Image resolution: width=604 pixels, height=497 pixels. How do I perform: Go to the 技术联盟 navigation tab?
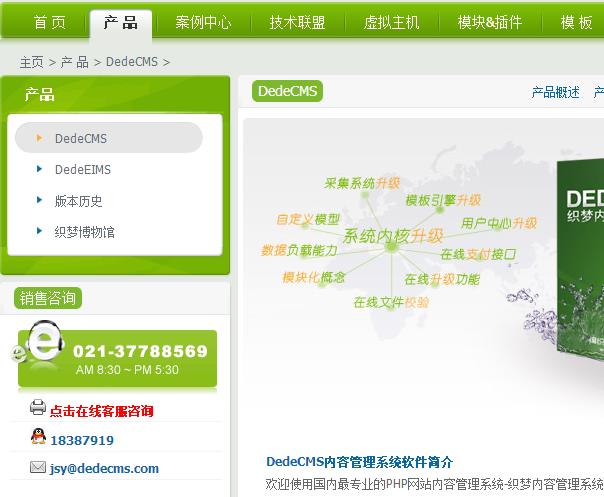(297, 22)
